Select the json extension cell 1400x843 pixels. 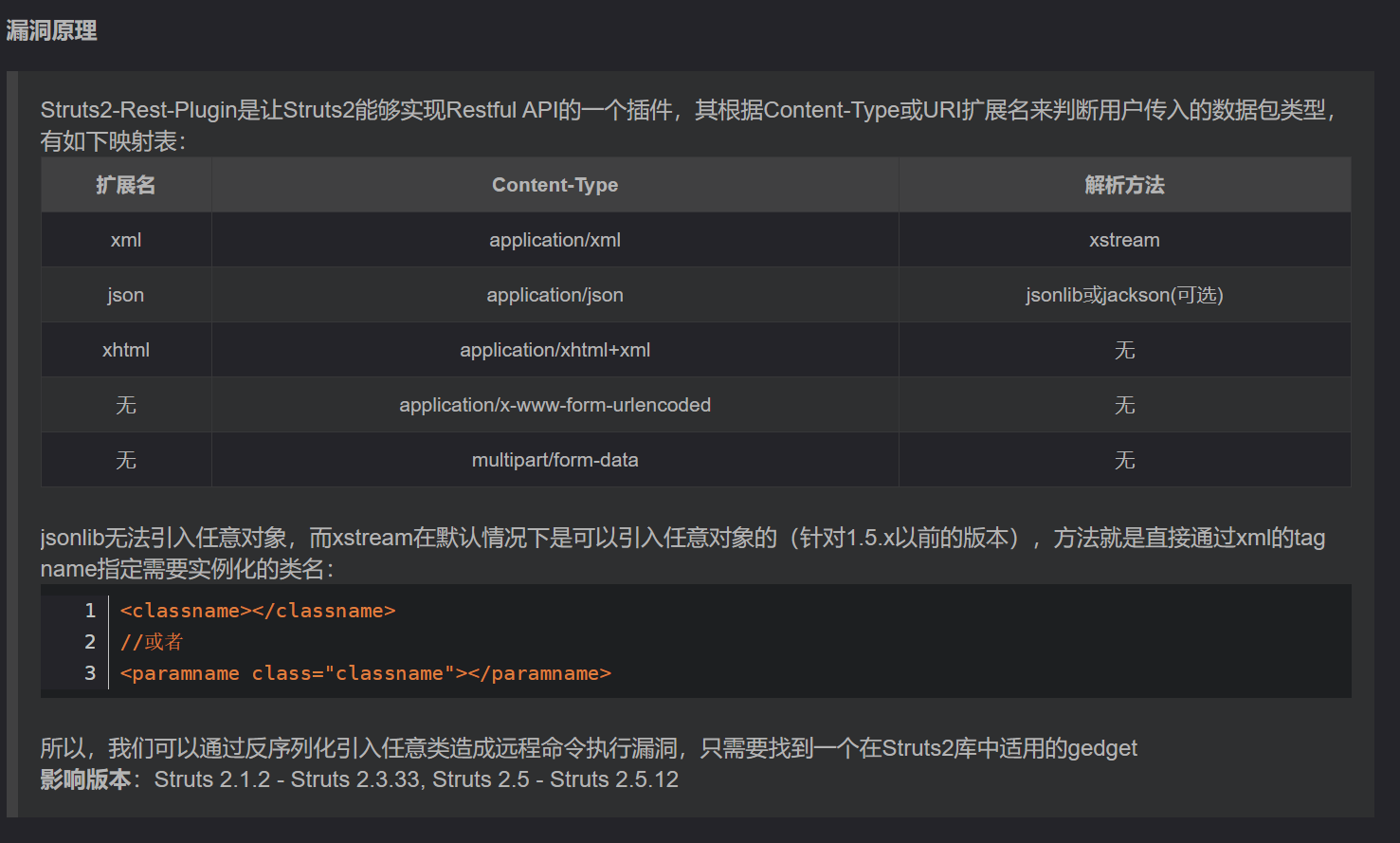(x=125, y=295)
